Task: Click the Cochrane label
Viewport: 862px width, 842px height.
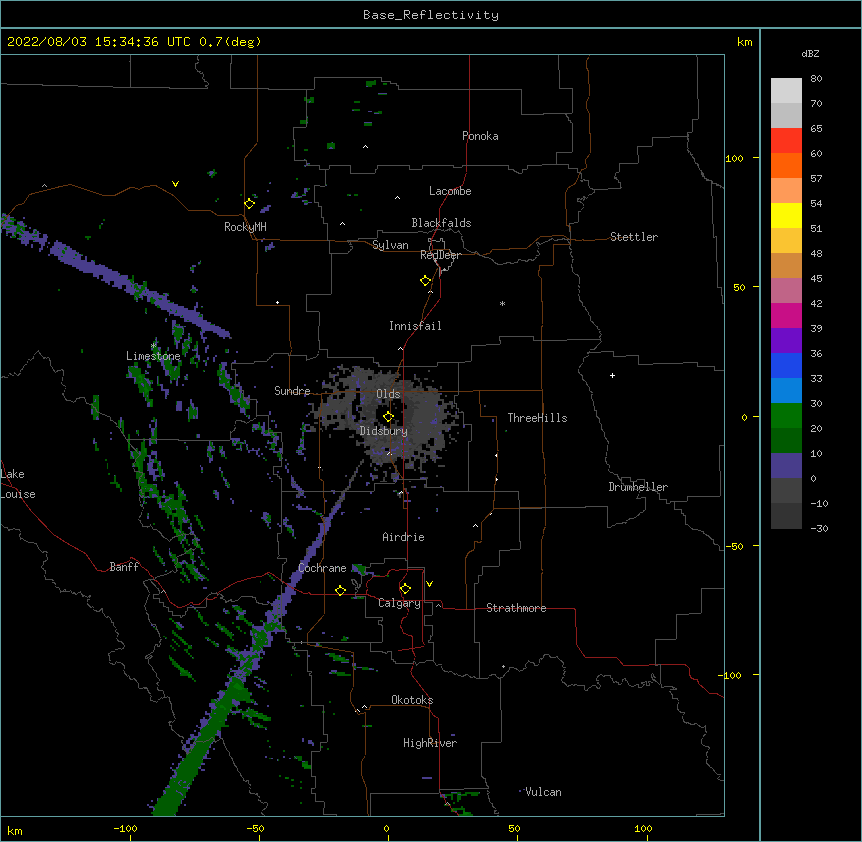Action: (x=322, y=568)
